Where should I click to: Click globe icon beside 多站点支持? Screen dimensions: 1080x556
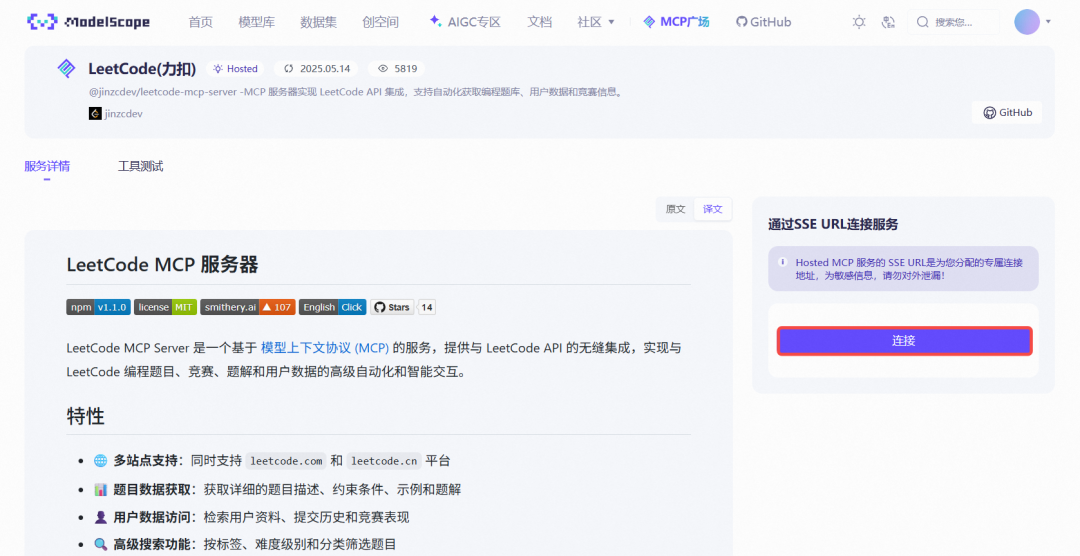pos(101,461)
